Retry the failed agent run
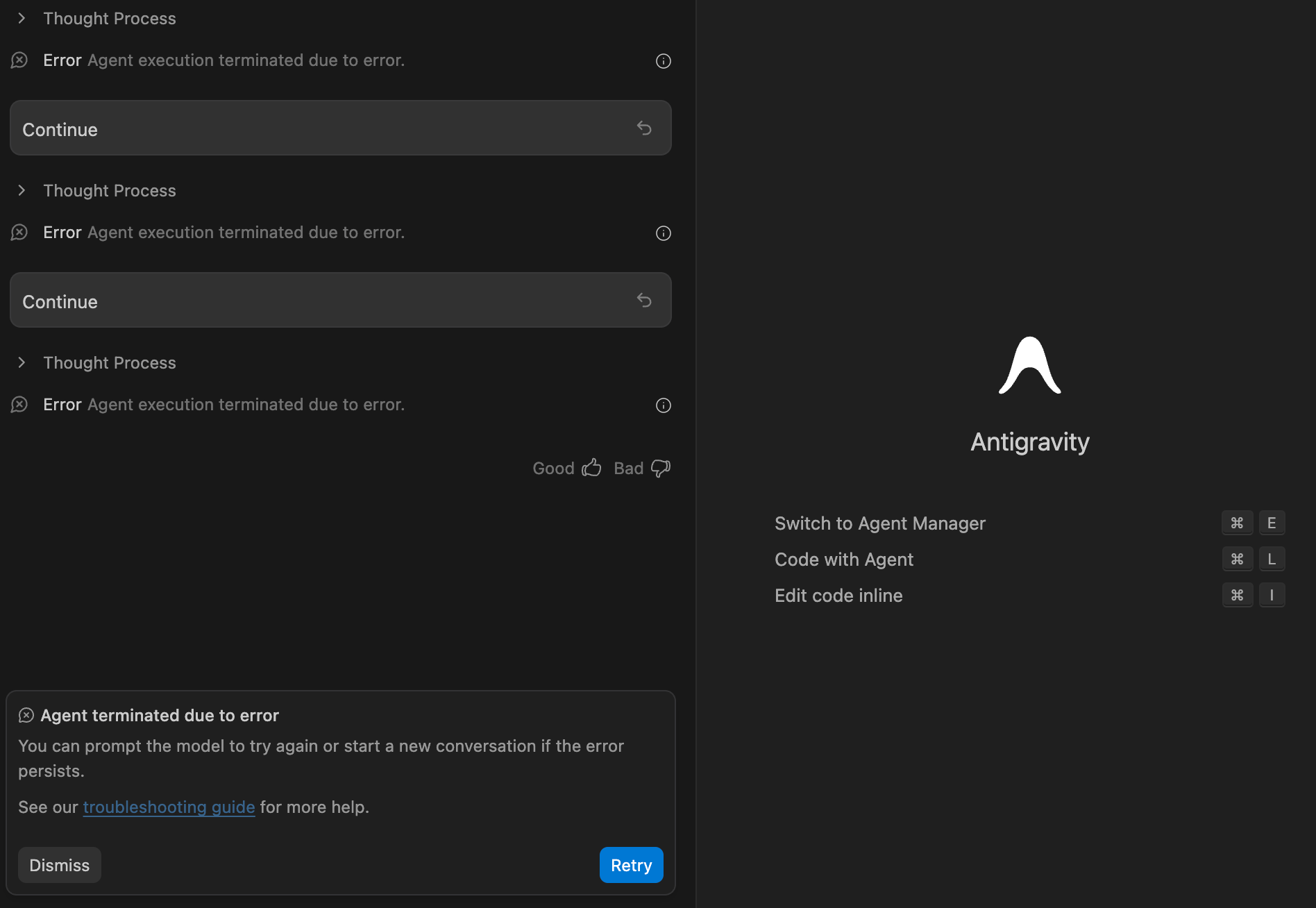Image resolution: width=1316 pixels, height=908 pixels. point(630,865)
